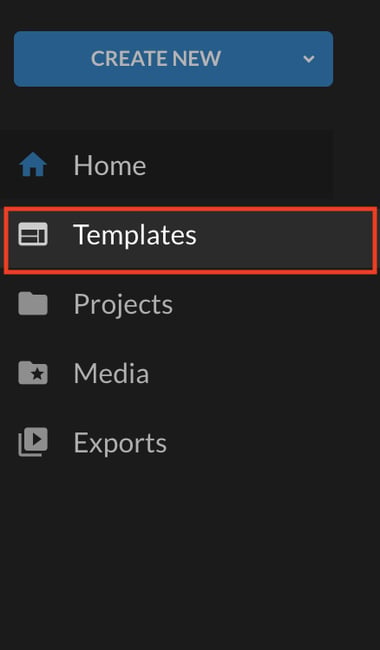The image size is (380, 650).
Task: Click the Projects folder icon
Action: (x=33, y=303)
